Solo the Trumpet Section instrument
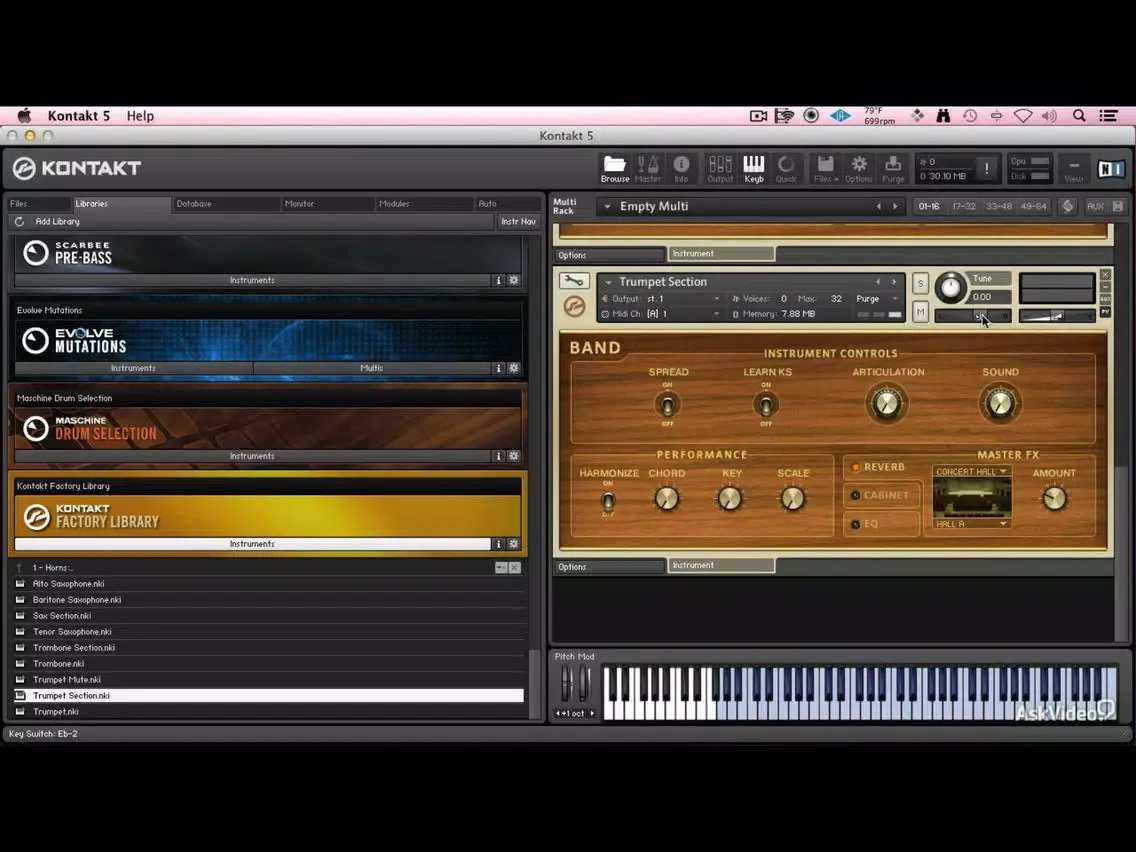This screenshot has width=1136, height=852. [x=920, y=283]
